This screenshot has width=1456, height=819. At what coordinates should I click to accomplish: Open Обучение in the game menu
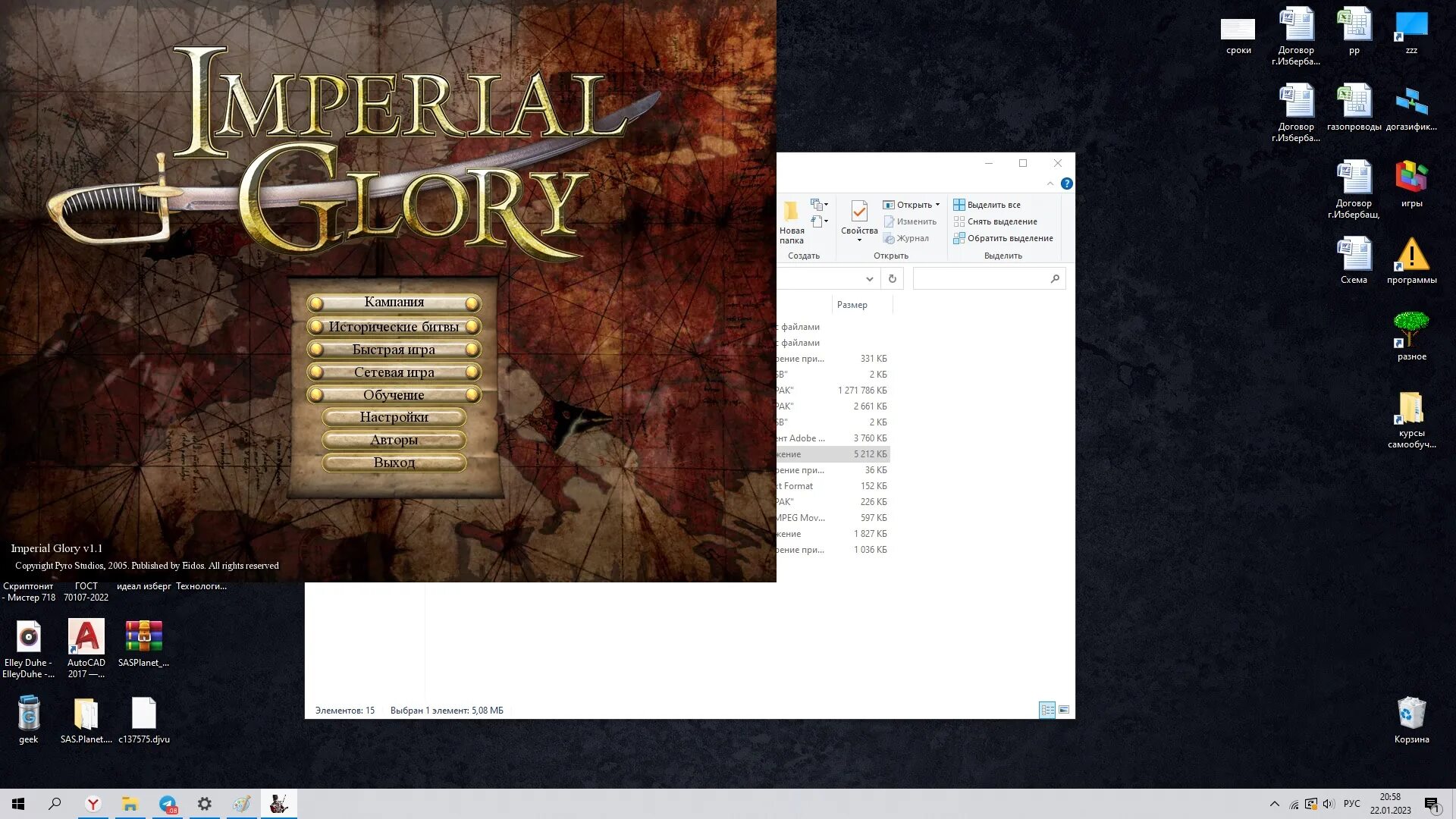(394, 395)
